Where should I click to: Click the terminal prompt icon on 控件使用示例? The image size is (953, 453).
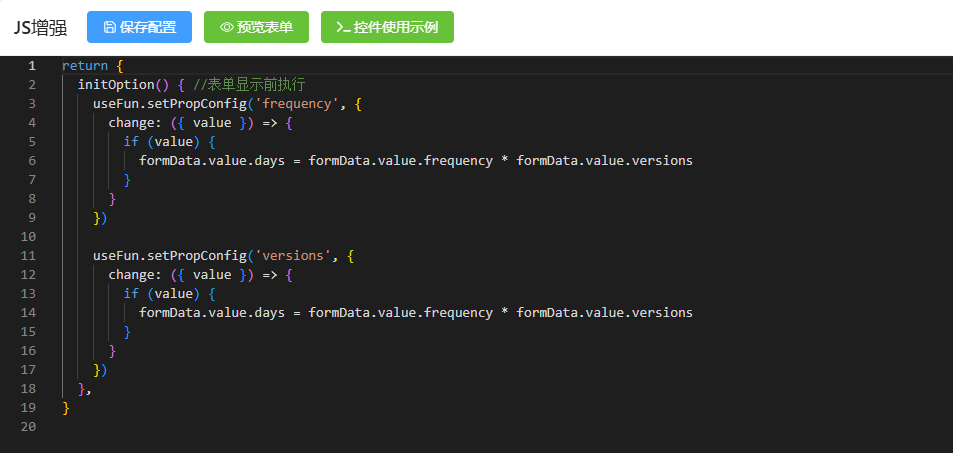click(342, 28)
